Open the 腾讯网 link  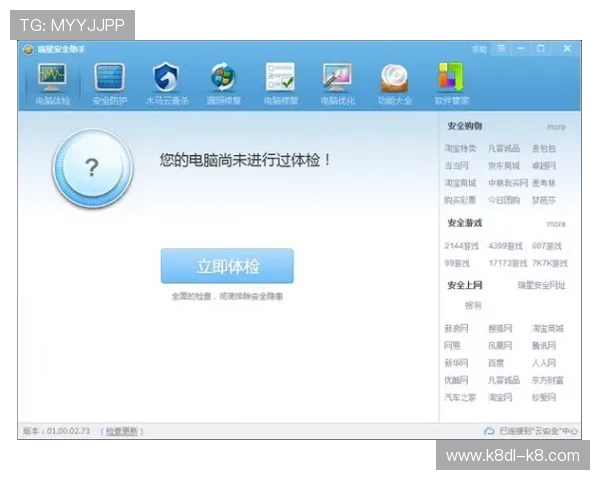(x=544, y=346)
